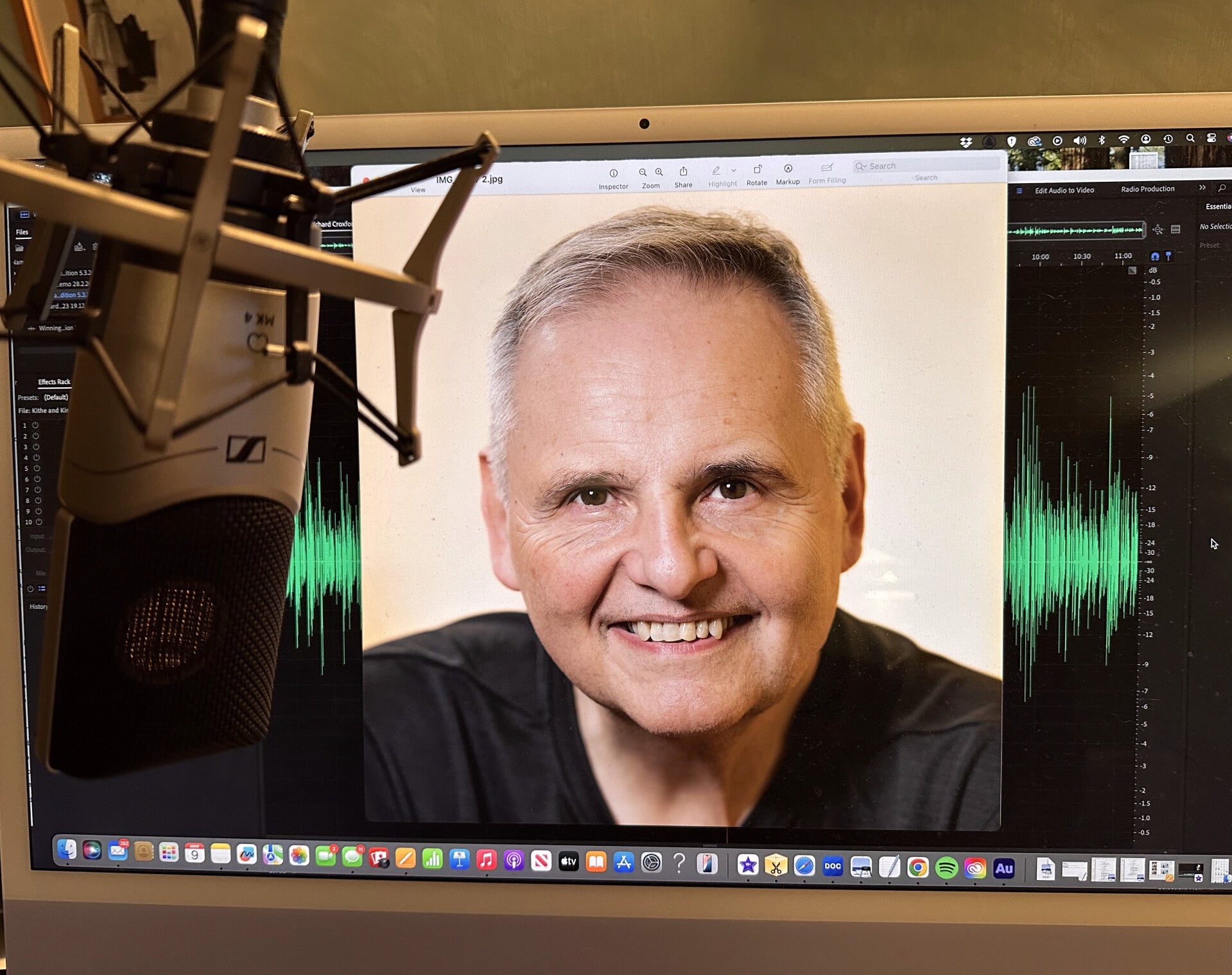
Task: Launch Music from the Dock
Action: 487,861
